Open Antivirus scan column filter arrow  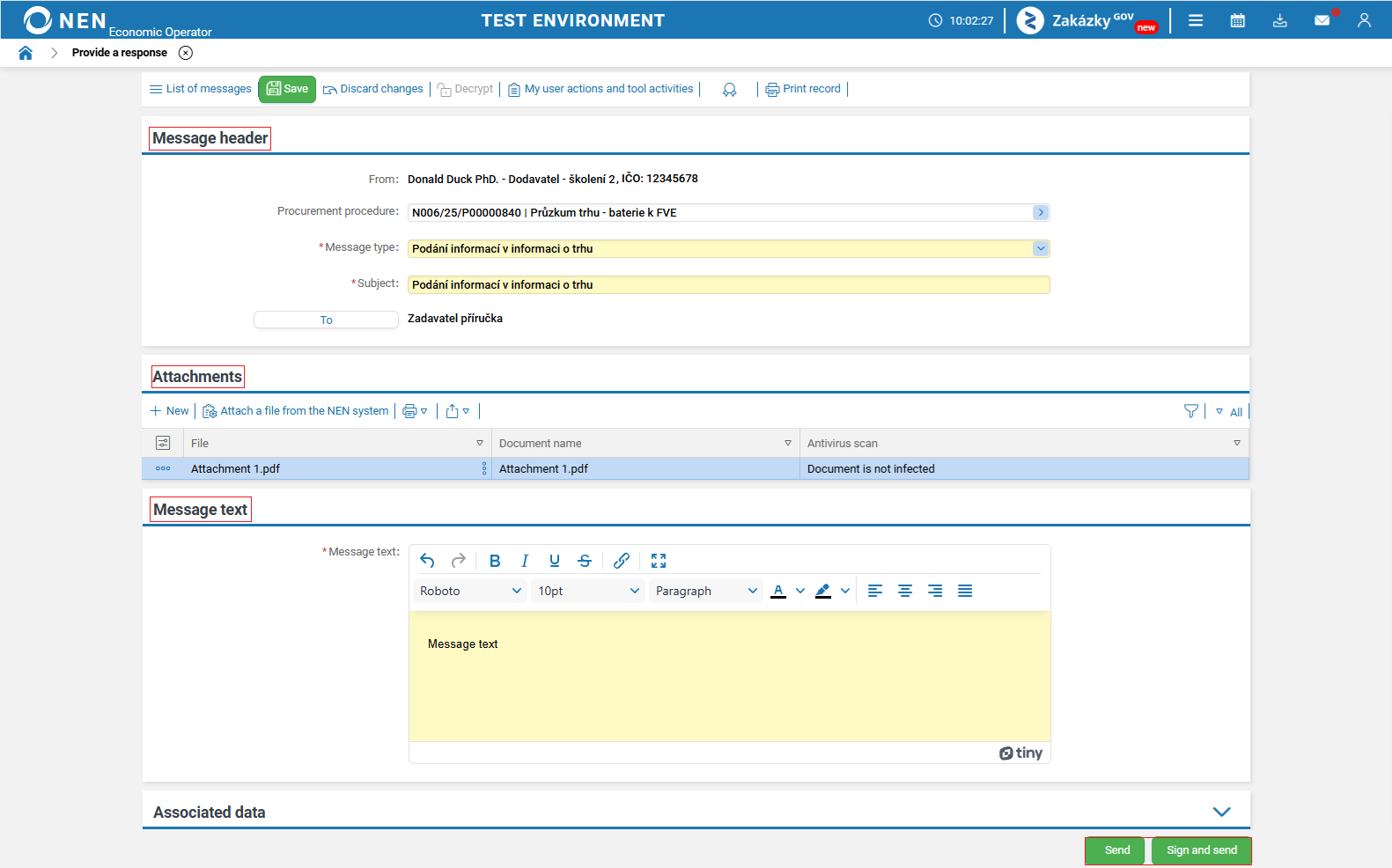coord(1237,443)
